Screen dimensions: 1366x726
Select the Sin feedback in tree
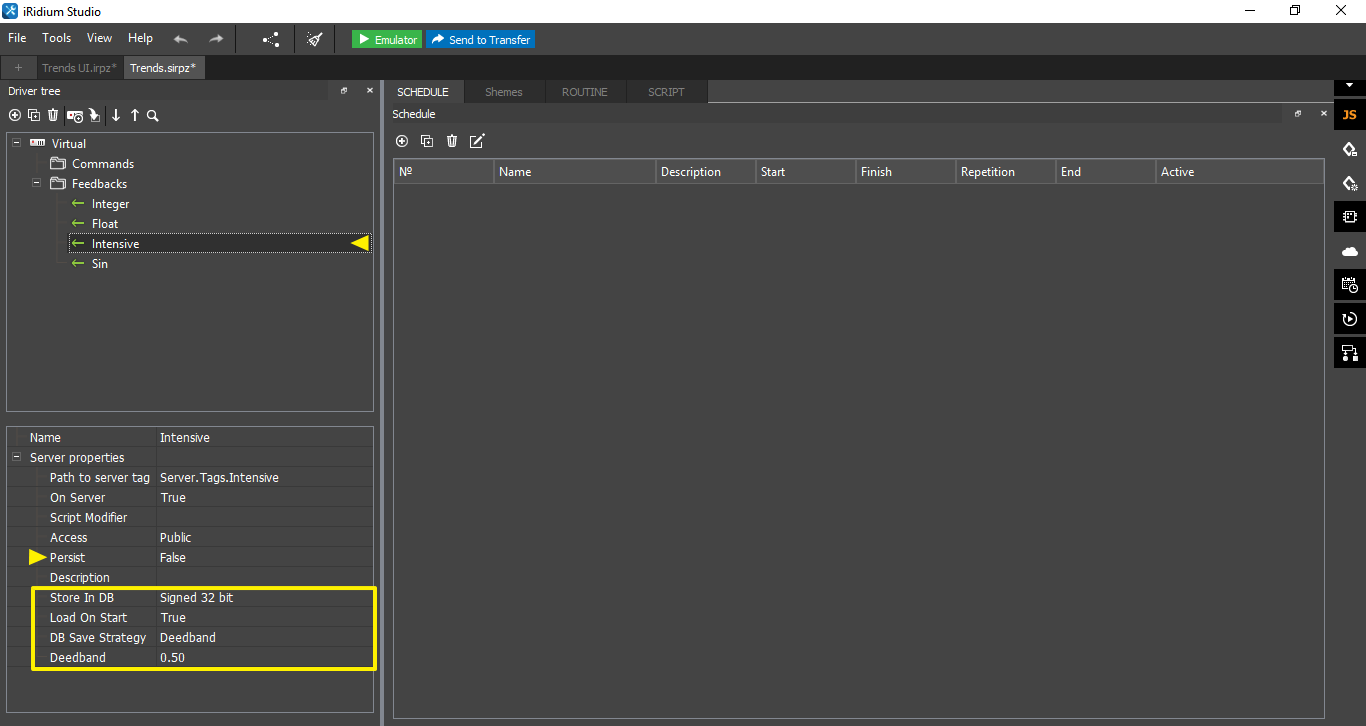(100, 264)
